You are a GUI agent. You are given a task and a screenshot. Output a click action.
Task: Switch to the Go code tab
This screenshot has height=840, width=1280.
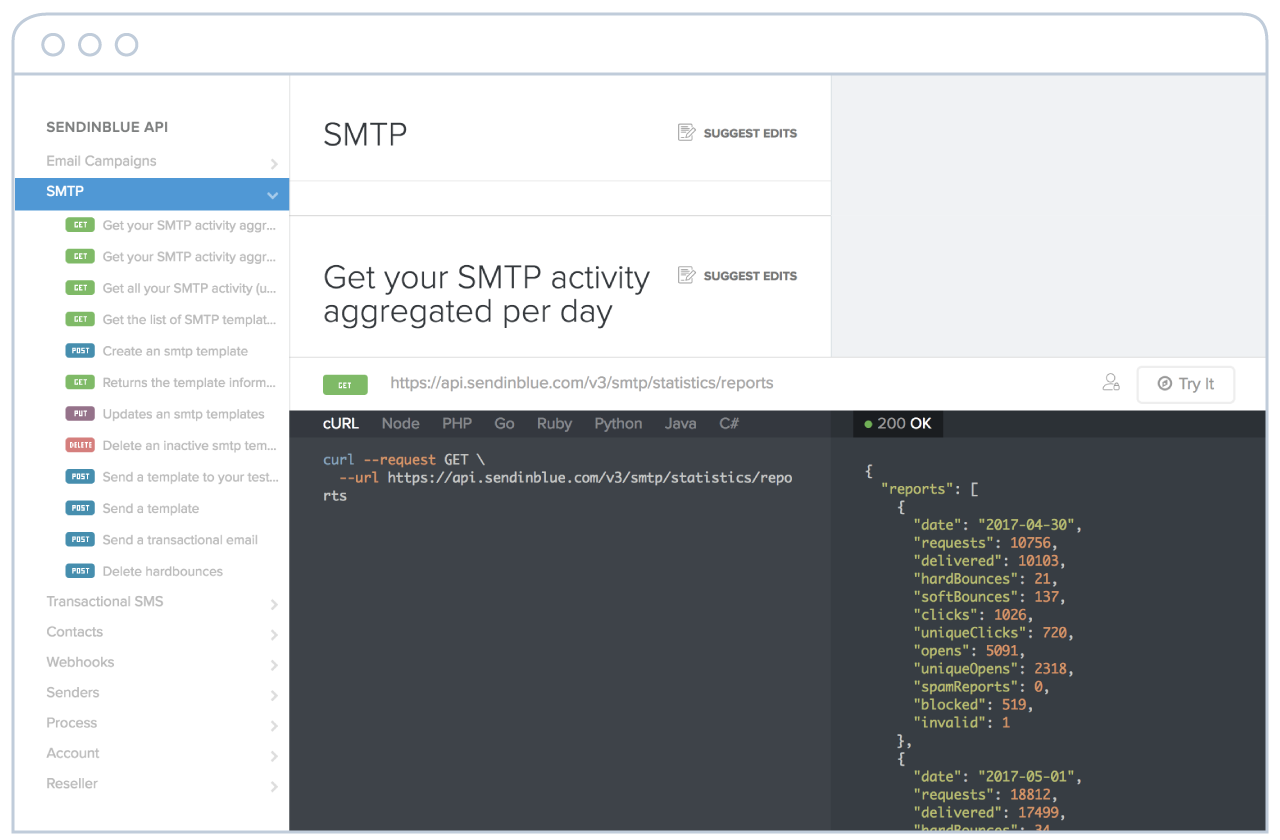[x=504, y=423]
